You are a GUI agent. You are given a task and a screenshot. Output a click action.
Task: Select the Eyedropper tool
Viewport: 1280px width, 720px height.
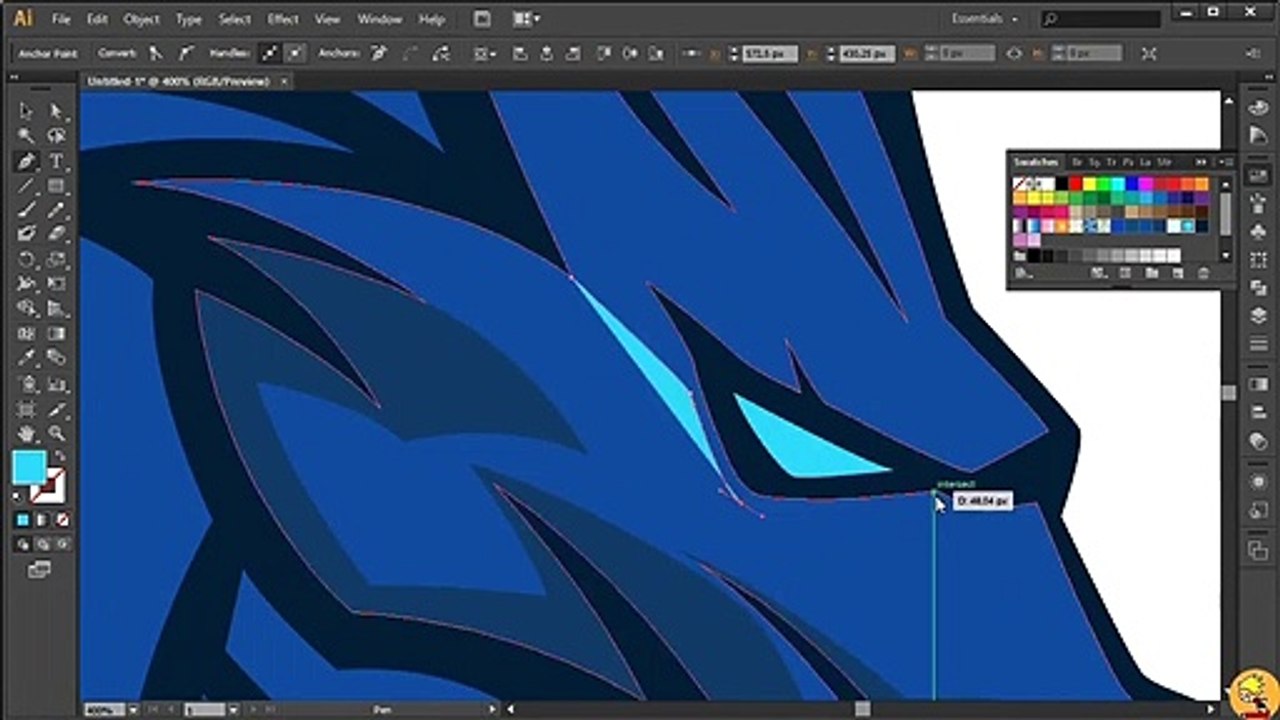coord(27,357)
